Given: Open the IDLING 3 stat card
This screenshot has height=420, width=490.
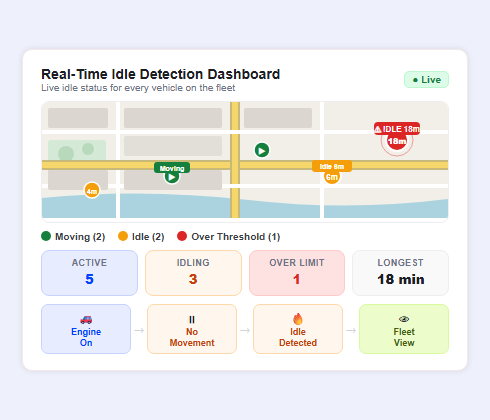Looking at the screenshot, I should [193, 273].
